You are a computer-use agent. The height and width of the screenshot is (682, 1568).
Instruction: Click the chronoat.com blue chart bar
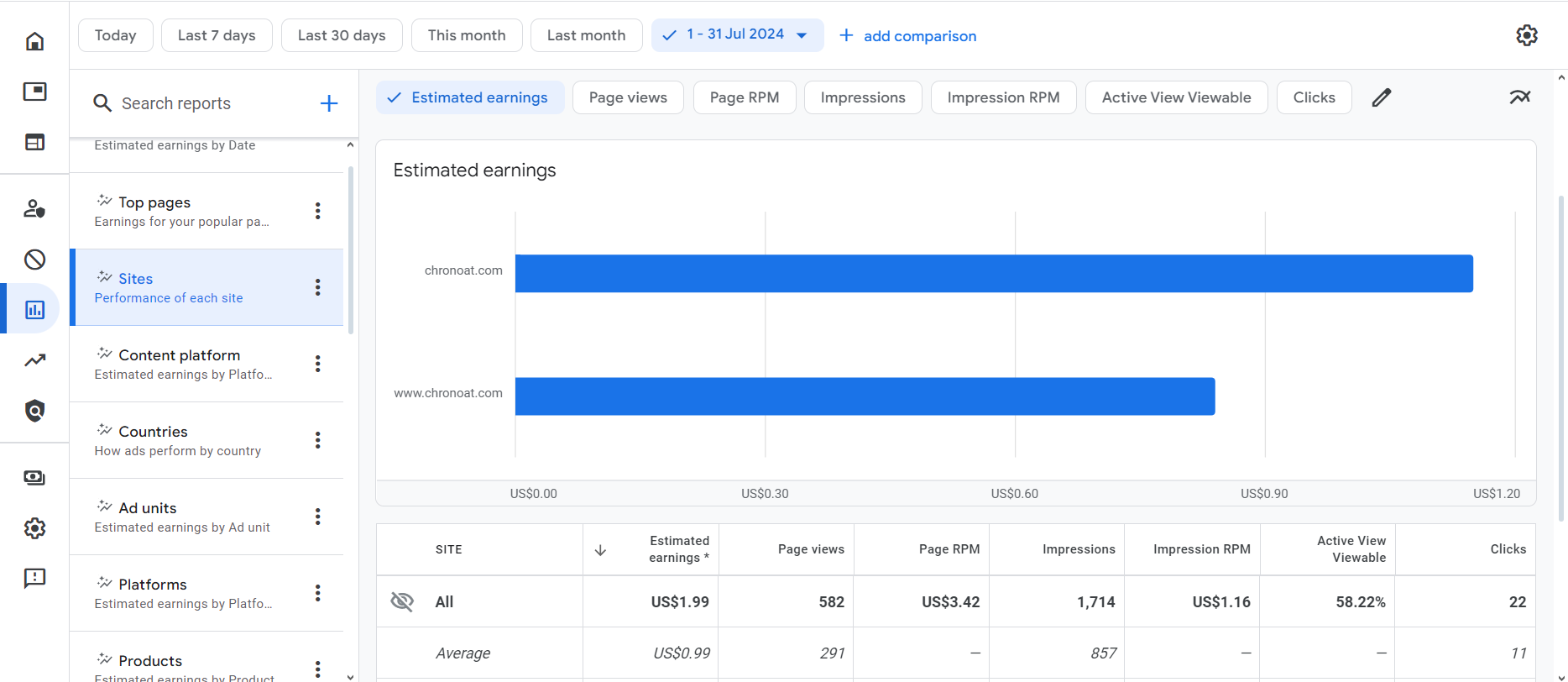pyautogui.click(x=994, y=274)
